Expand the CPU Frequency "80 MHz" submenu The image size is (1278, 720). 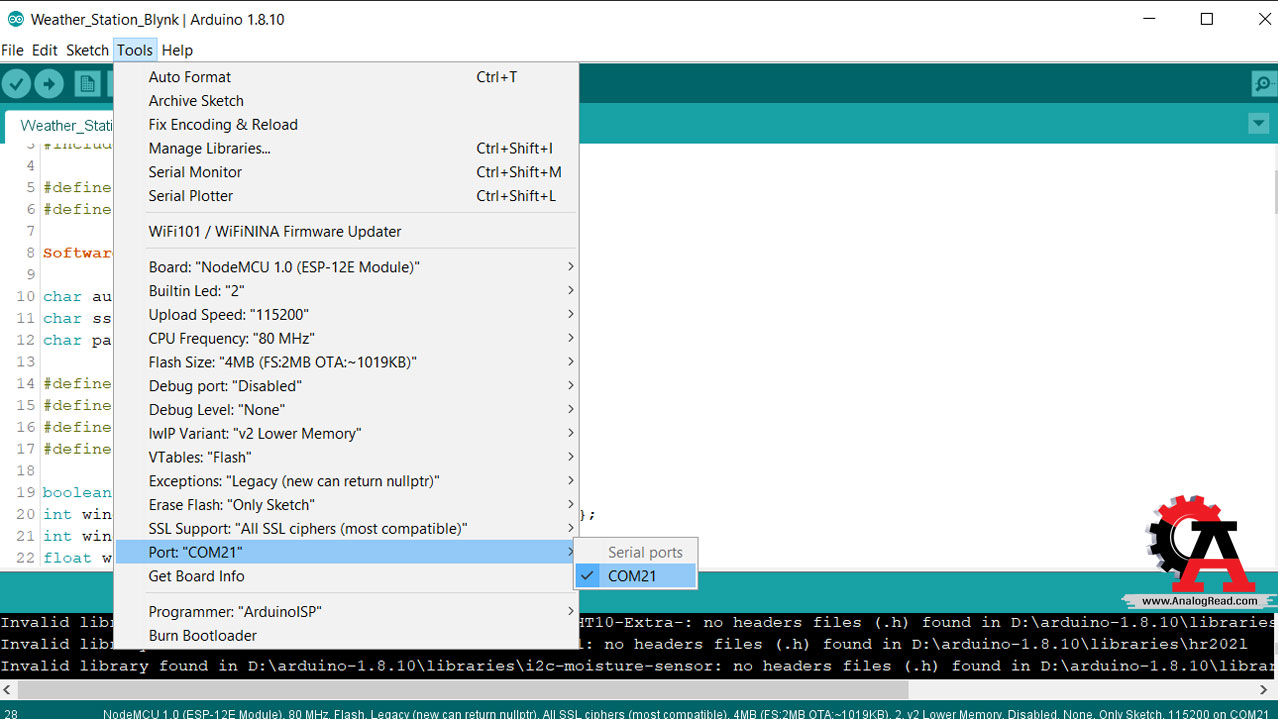tap(346, 338)
